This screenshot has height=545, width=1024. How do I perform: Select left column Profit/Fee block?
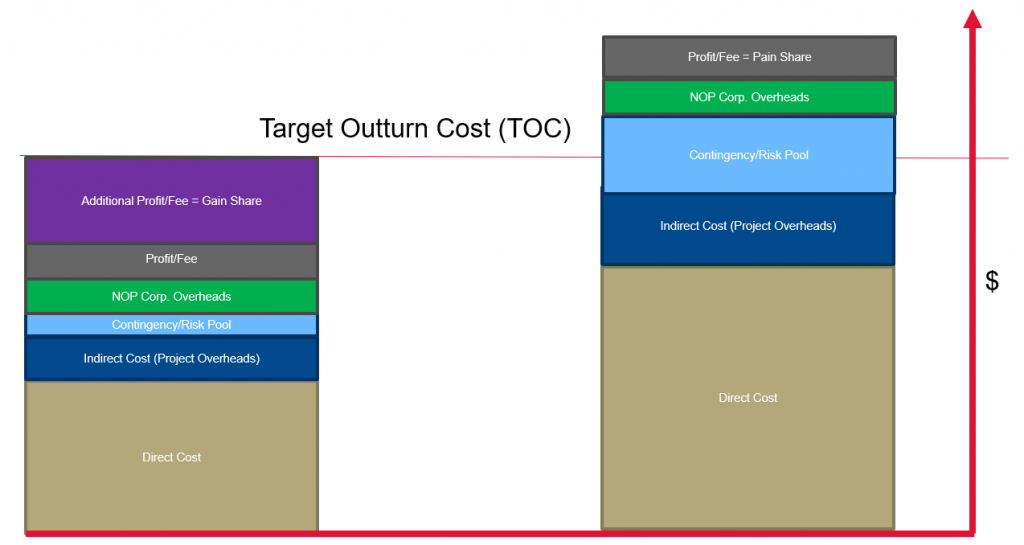(x=171, y=261)
